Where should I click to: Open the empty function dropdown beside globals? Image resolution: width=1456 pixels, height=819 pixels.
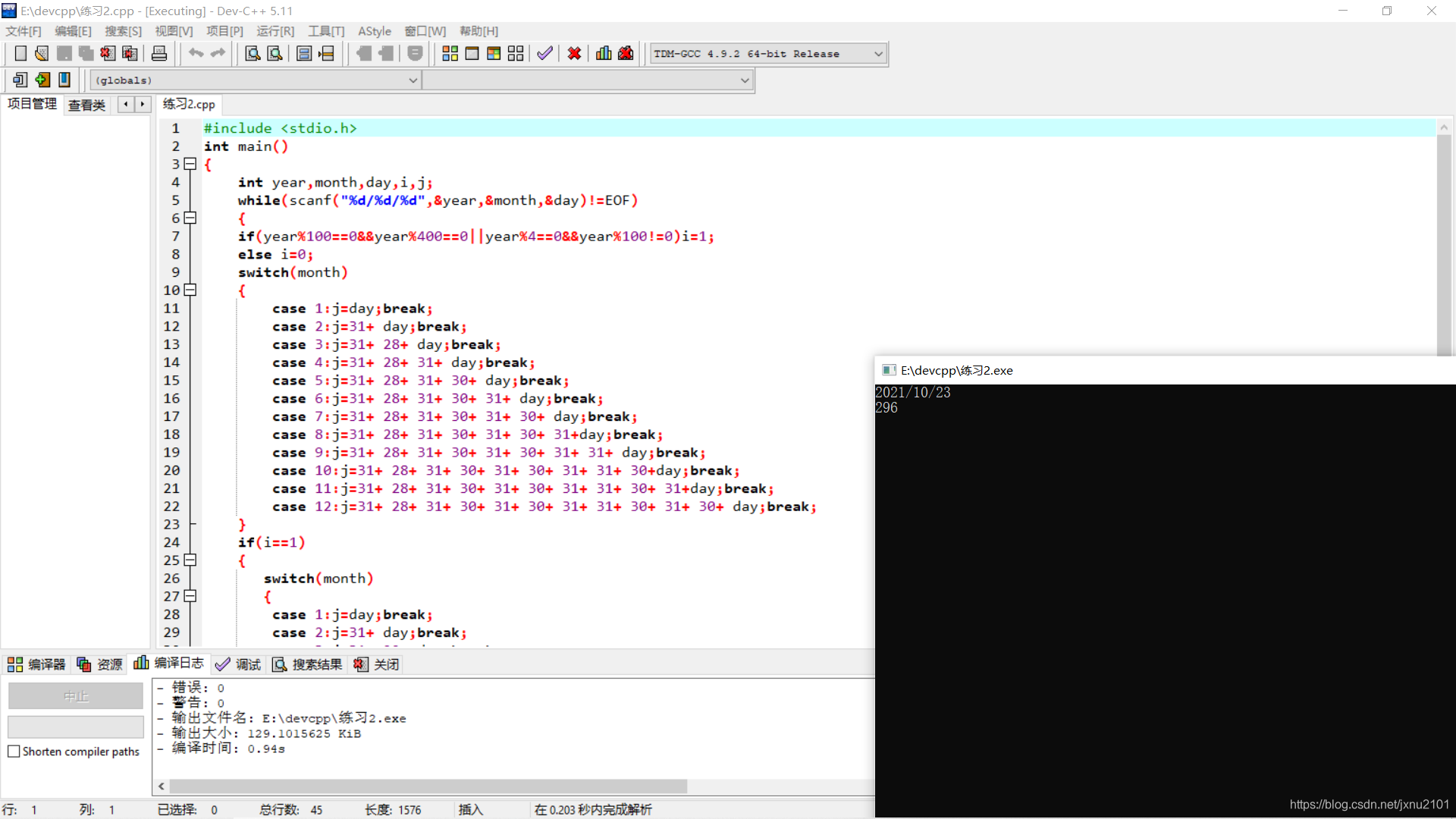tap(588, 80)
